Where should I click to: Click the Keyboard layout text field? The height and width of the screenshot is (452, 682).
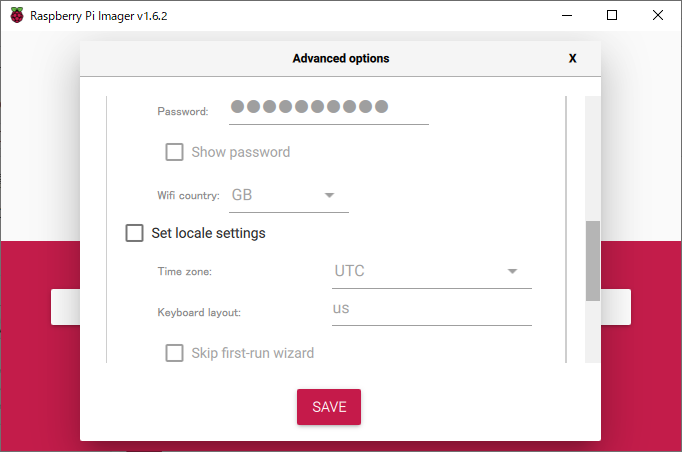pos(430,309)
